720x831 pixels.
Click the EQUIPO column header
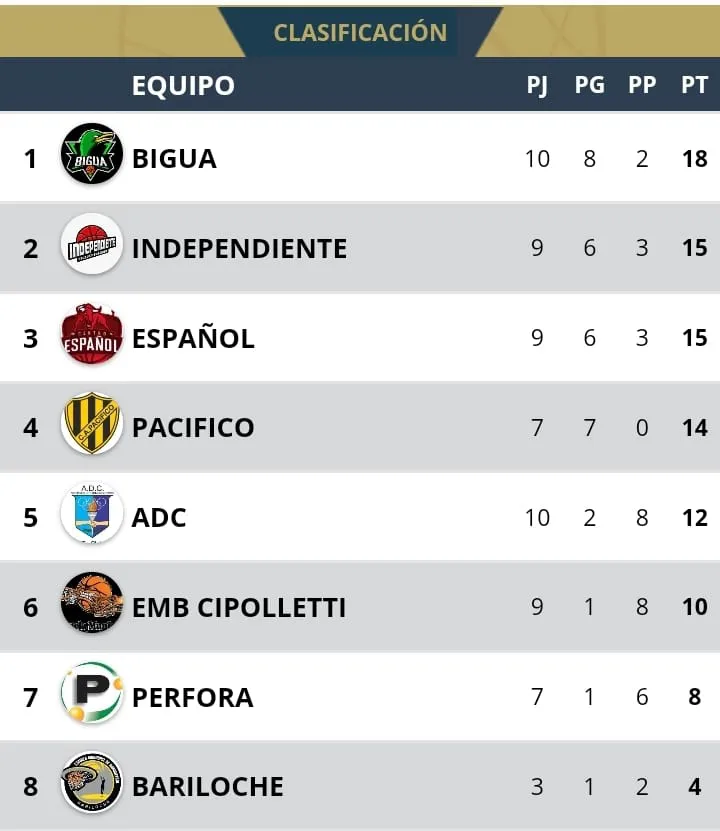click(183, 85)
